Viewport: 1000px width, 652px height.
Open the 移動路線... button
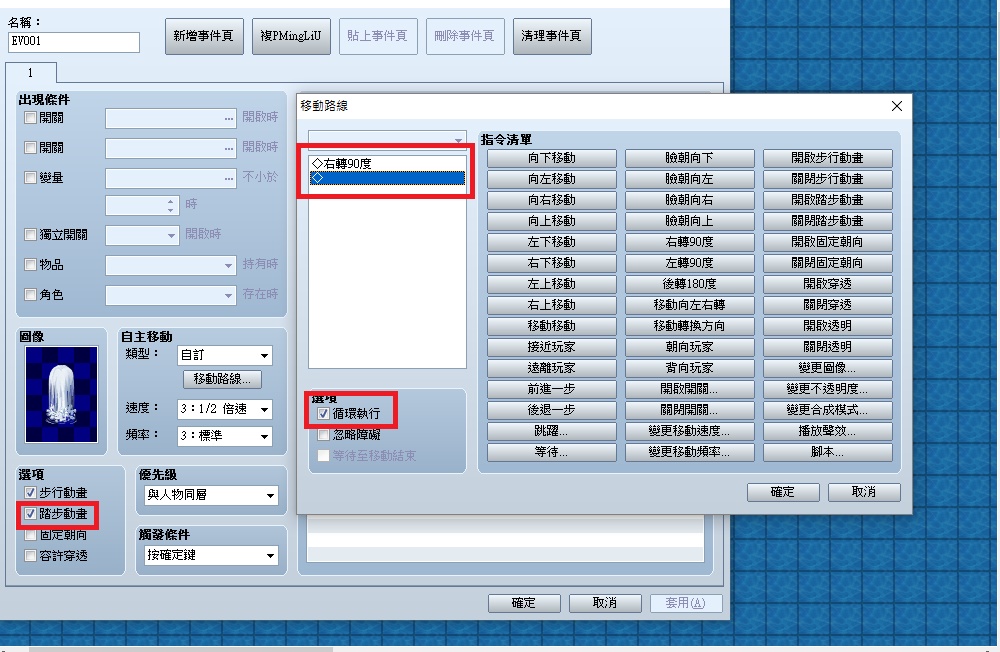(223, 379)
